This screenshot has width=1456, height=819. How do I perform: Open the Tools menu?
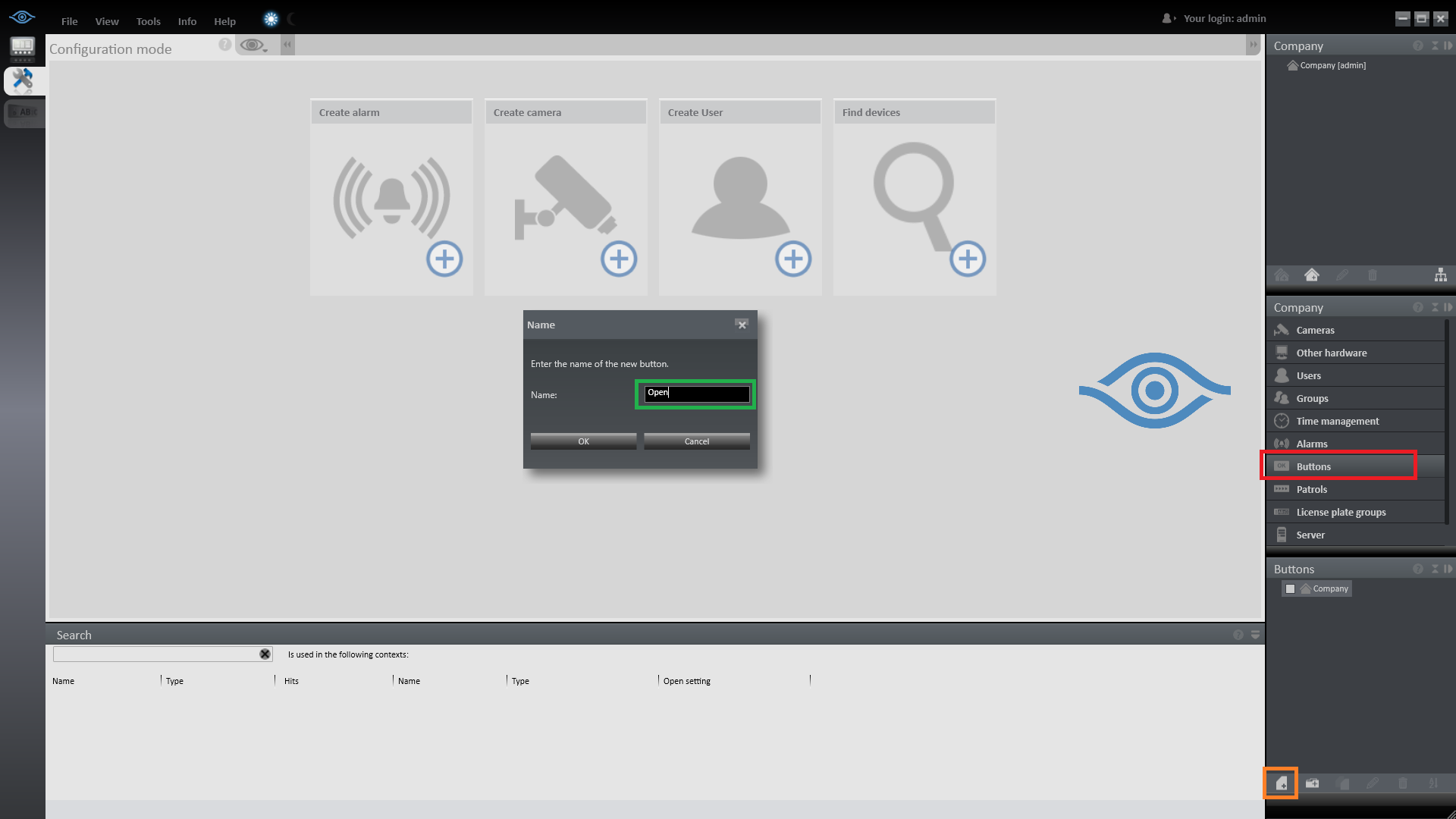[x=148, y=21]
